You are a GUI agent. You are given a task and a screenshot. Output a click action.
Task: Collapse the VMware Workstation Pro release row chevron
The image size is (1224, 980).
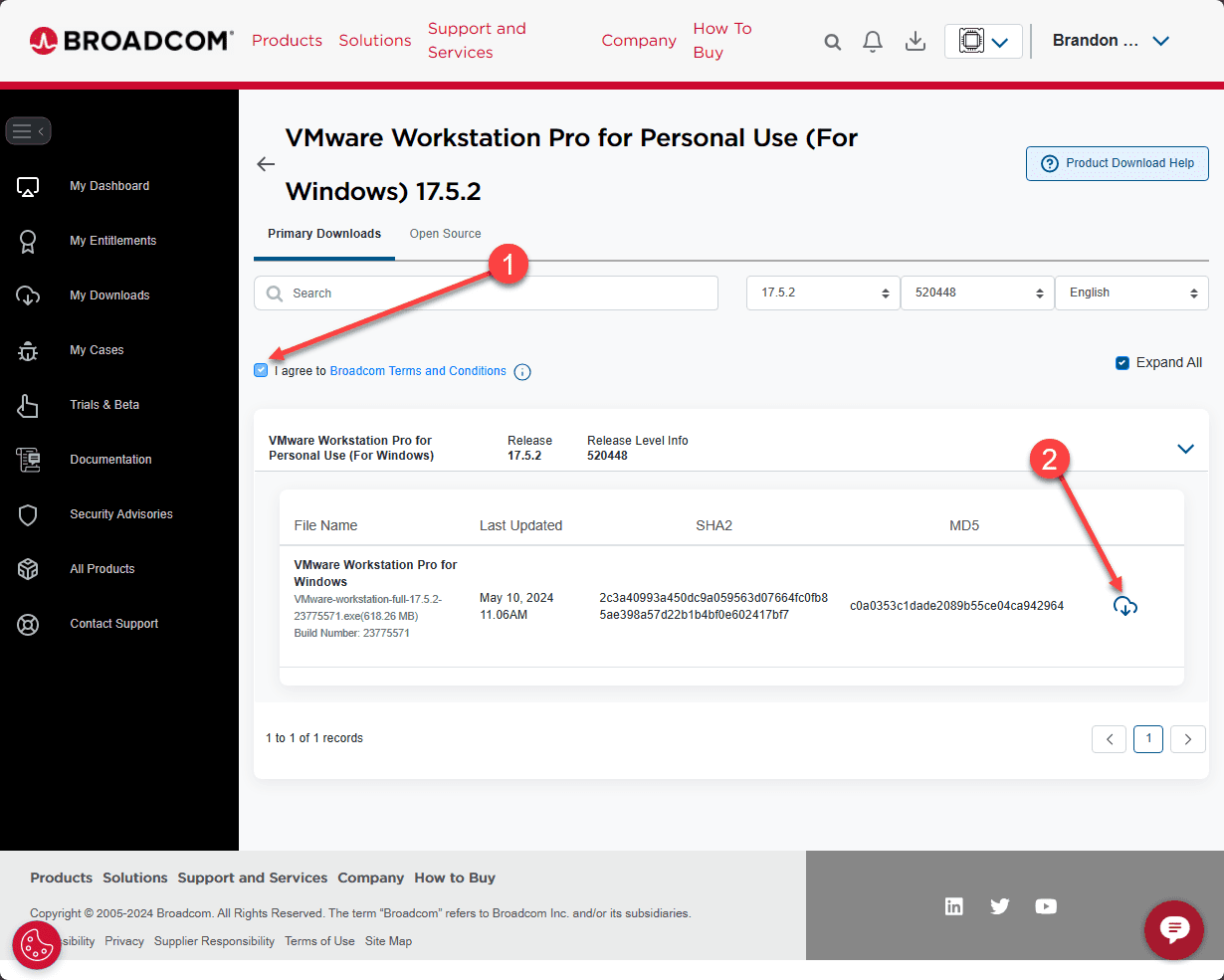point(1185,449)
